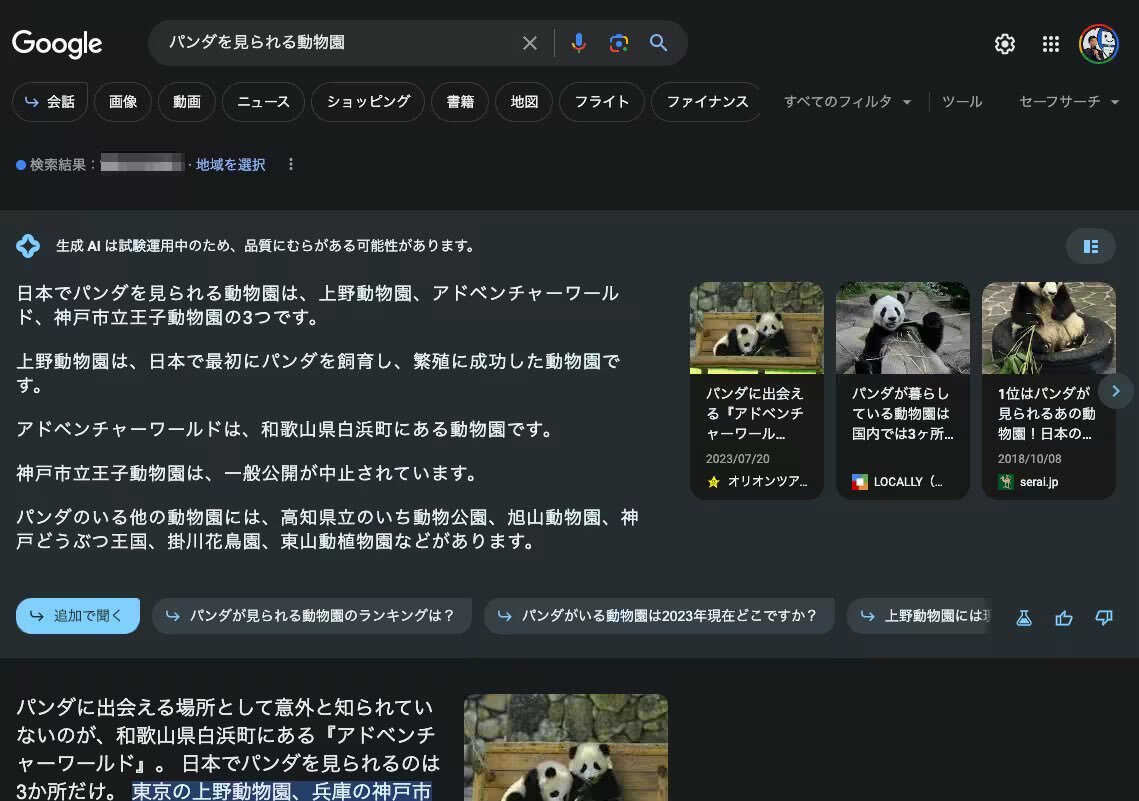Give thumbs up to the AI answer

tap(1063, 618)
